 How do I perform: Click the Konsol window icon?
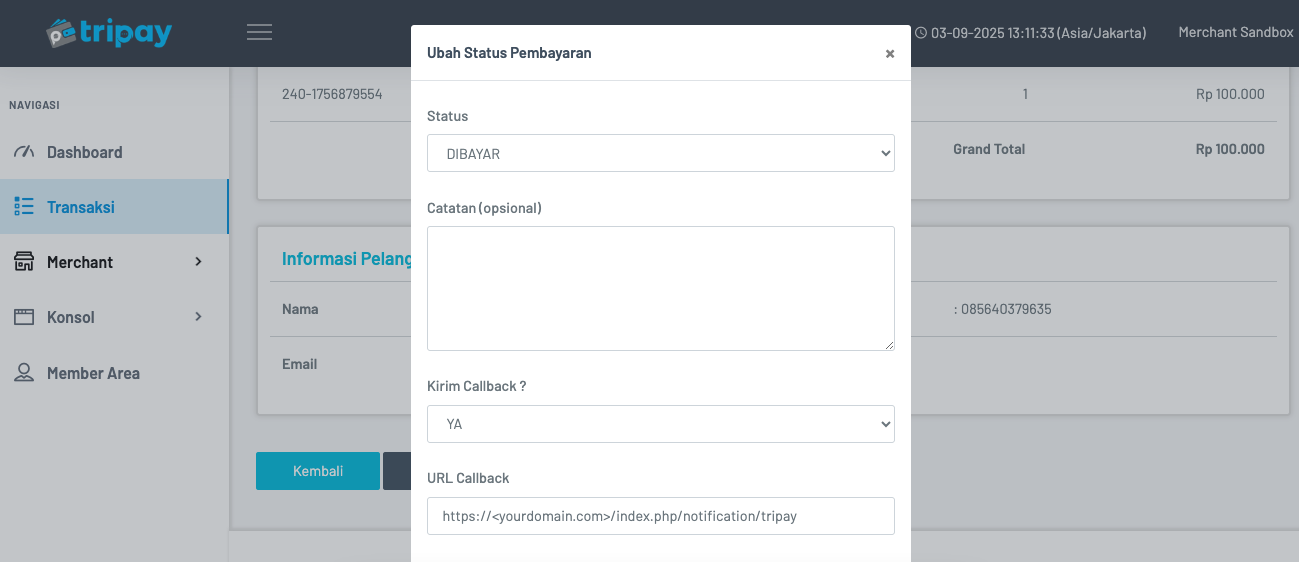(x=24, y=317)
